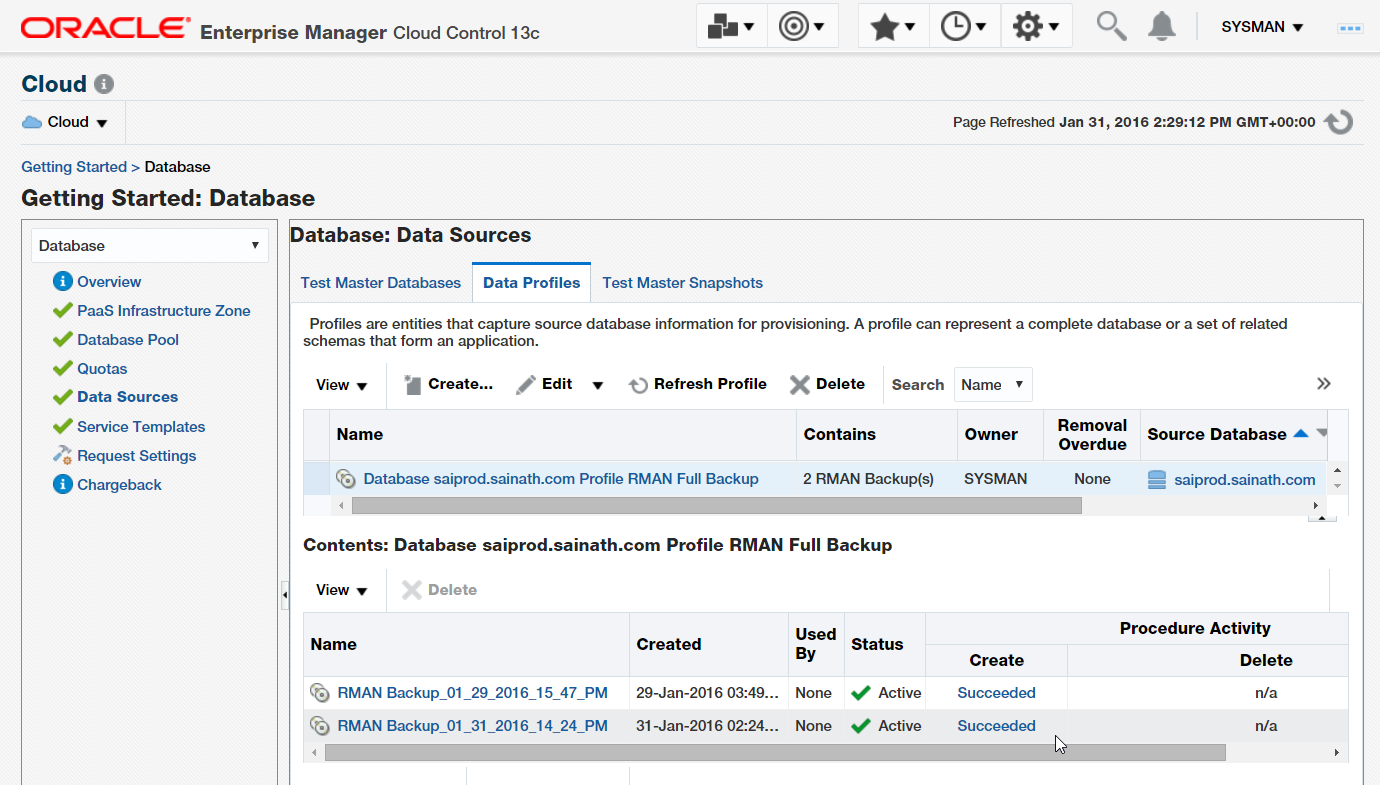Image resolution: width=1380 pixels, height=785 pixels.
Task: Expand the toolbar overflow chevron
Action: [1324, 384]
